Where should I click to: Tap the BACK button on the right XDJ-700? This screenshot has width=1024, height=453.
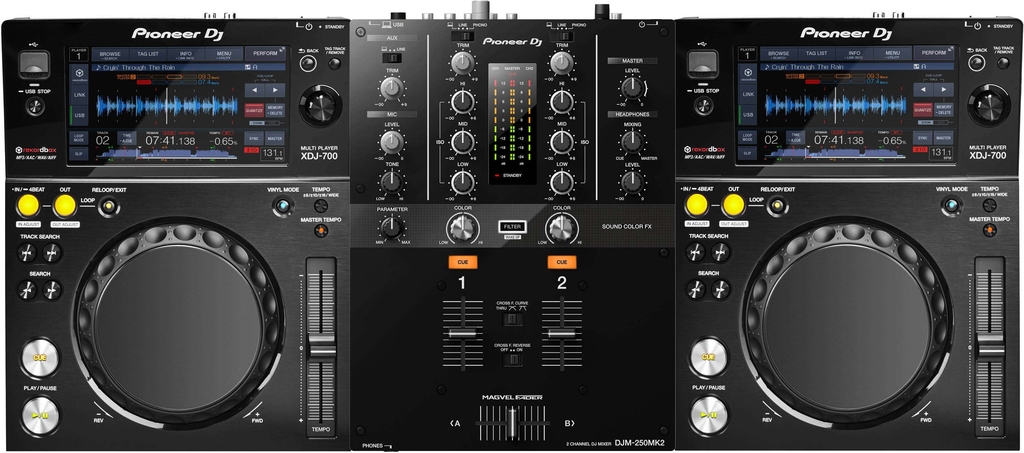pyautogui.click(x=976, y=63)
